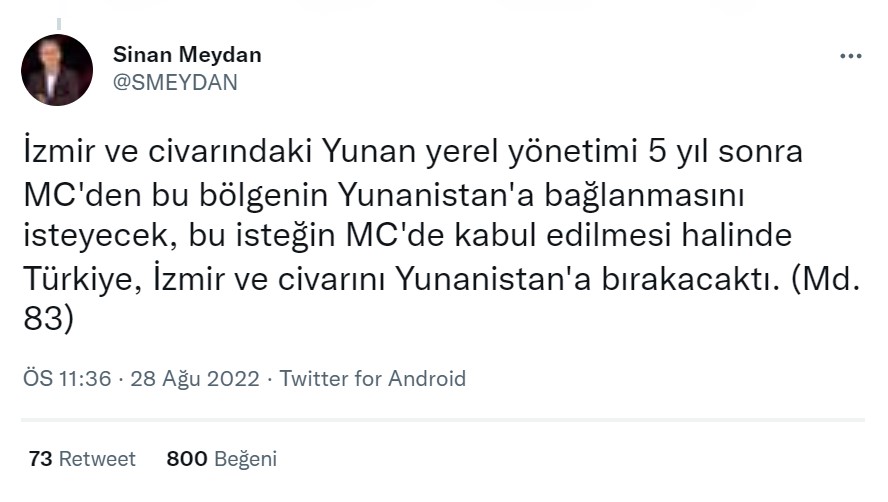Click the 800 likes count number
The image size is (888, 502).
[x=186, y=459]
